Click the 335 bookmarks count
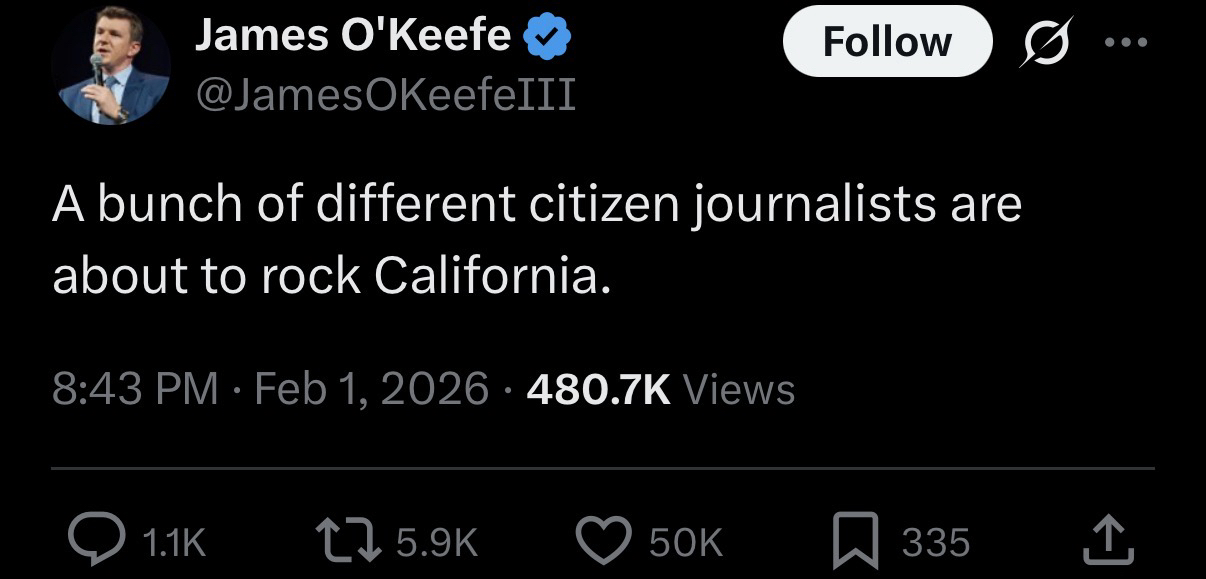 tap(936, 542)
